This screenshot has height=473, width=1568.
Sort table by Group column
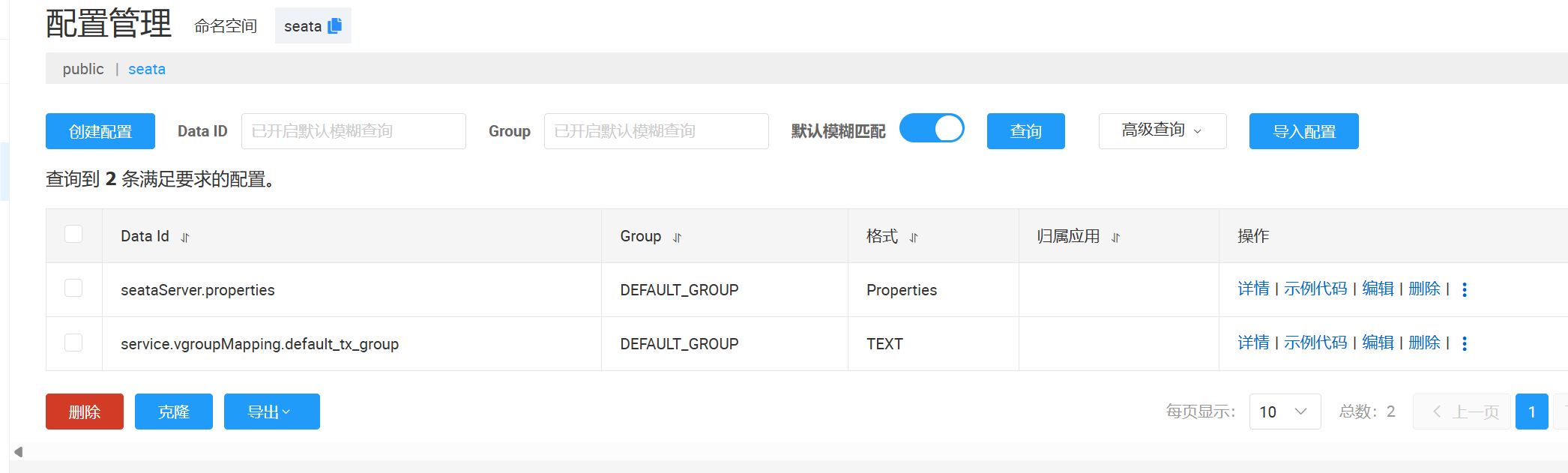677,238
